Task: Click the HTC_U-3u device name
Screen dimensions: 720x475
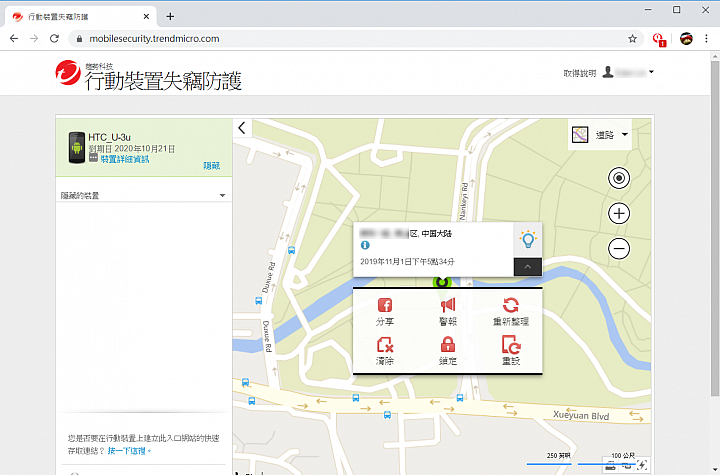Action: [x=109, y=137]
